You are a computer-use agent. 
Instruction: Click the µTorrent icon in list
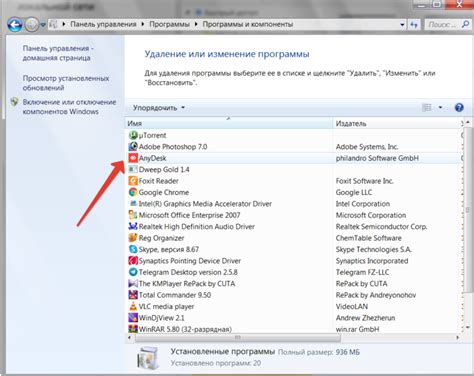(x=133, y=135)
